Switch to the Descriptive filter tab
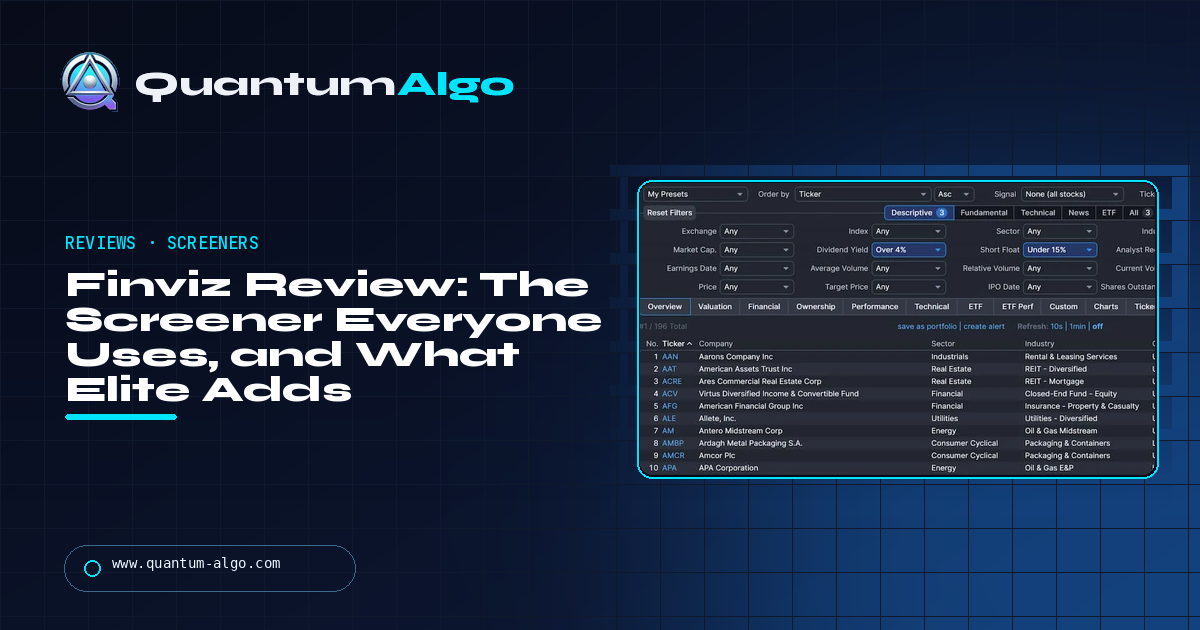1200x630 pixels. [x=919, y=213]
